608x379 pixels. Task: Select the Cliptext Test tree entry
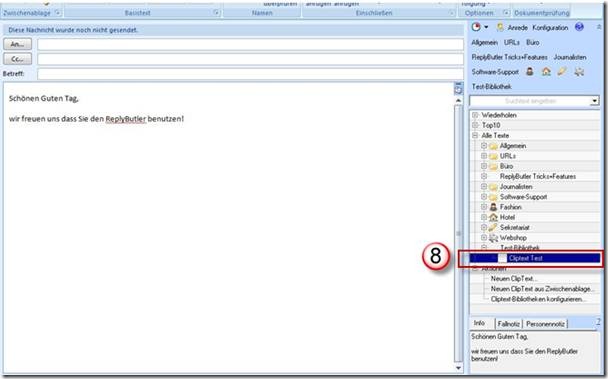[535, 258]
